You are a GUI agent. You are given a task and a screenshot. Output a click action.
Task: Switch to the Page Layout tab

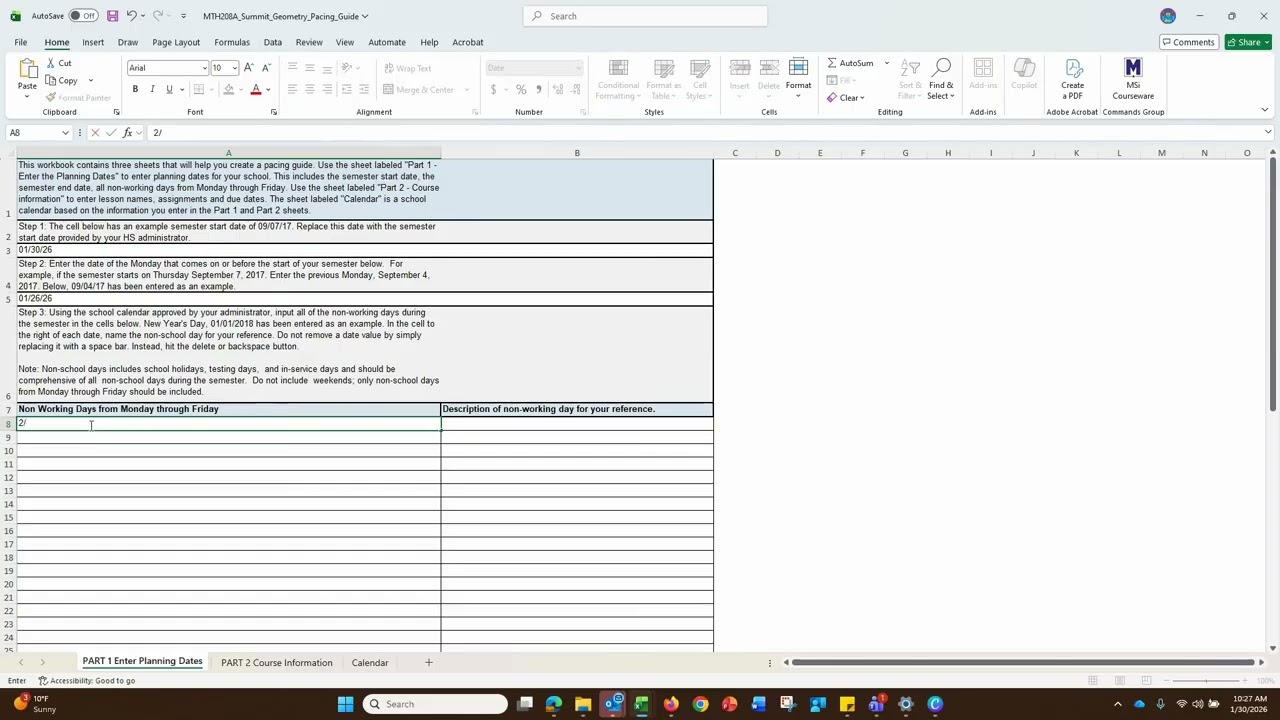(176, 42)
